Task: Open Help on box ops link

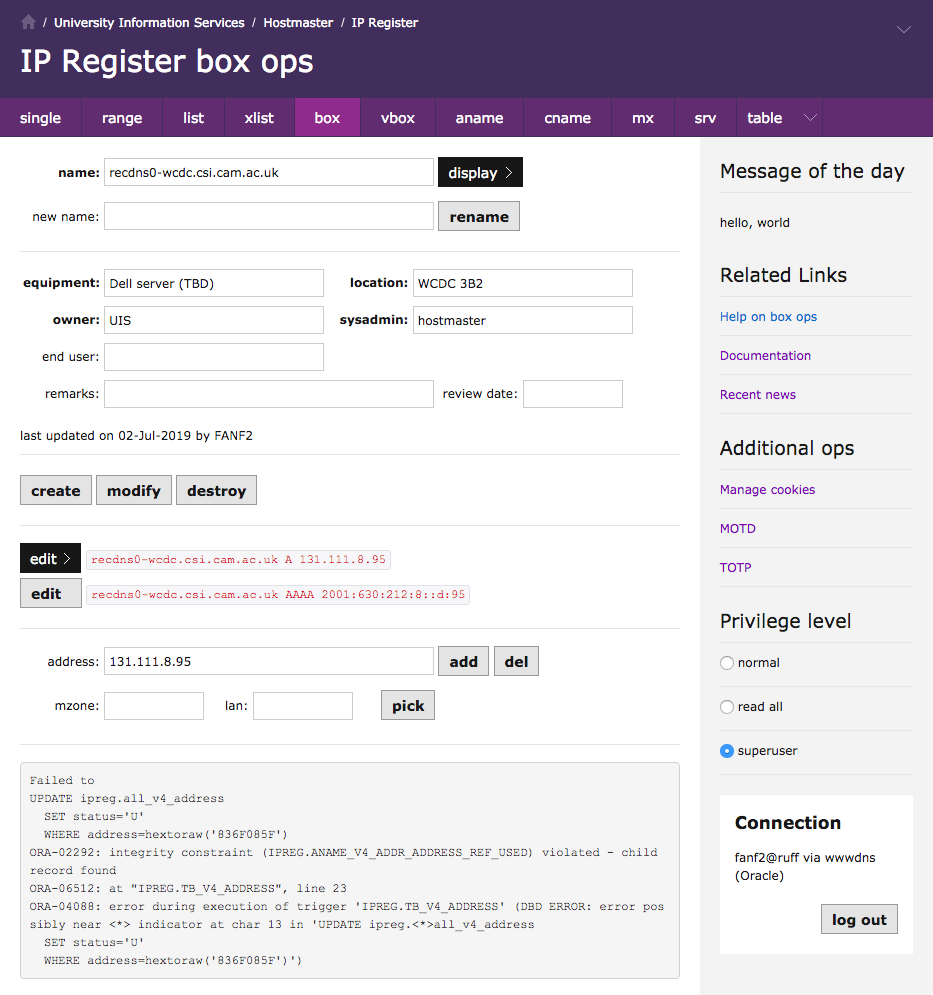Action: pyautogui.click(x=768, y=317)
